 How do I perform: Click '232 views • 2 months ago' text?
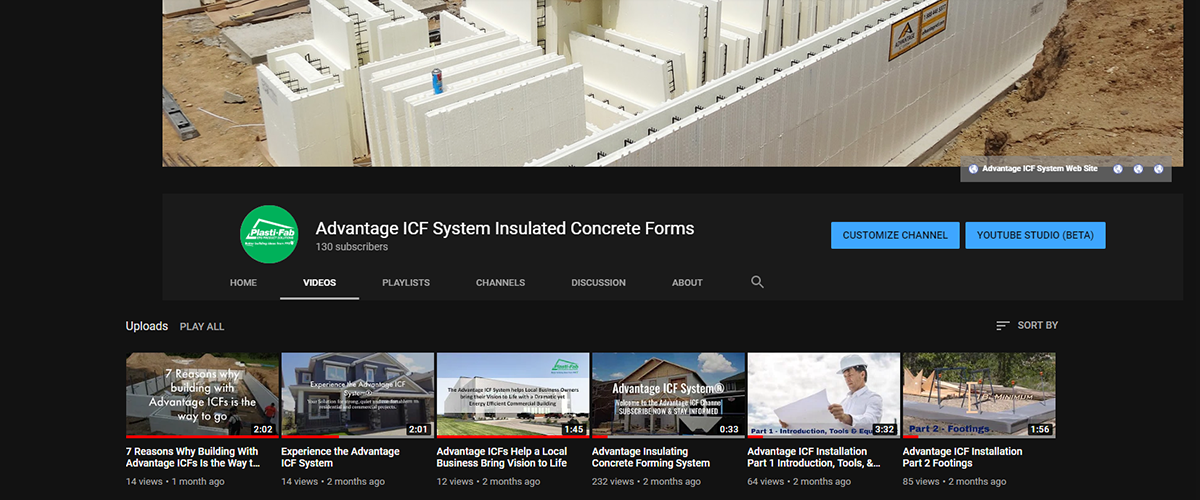pyautogui.click(x=646, y=482)
